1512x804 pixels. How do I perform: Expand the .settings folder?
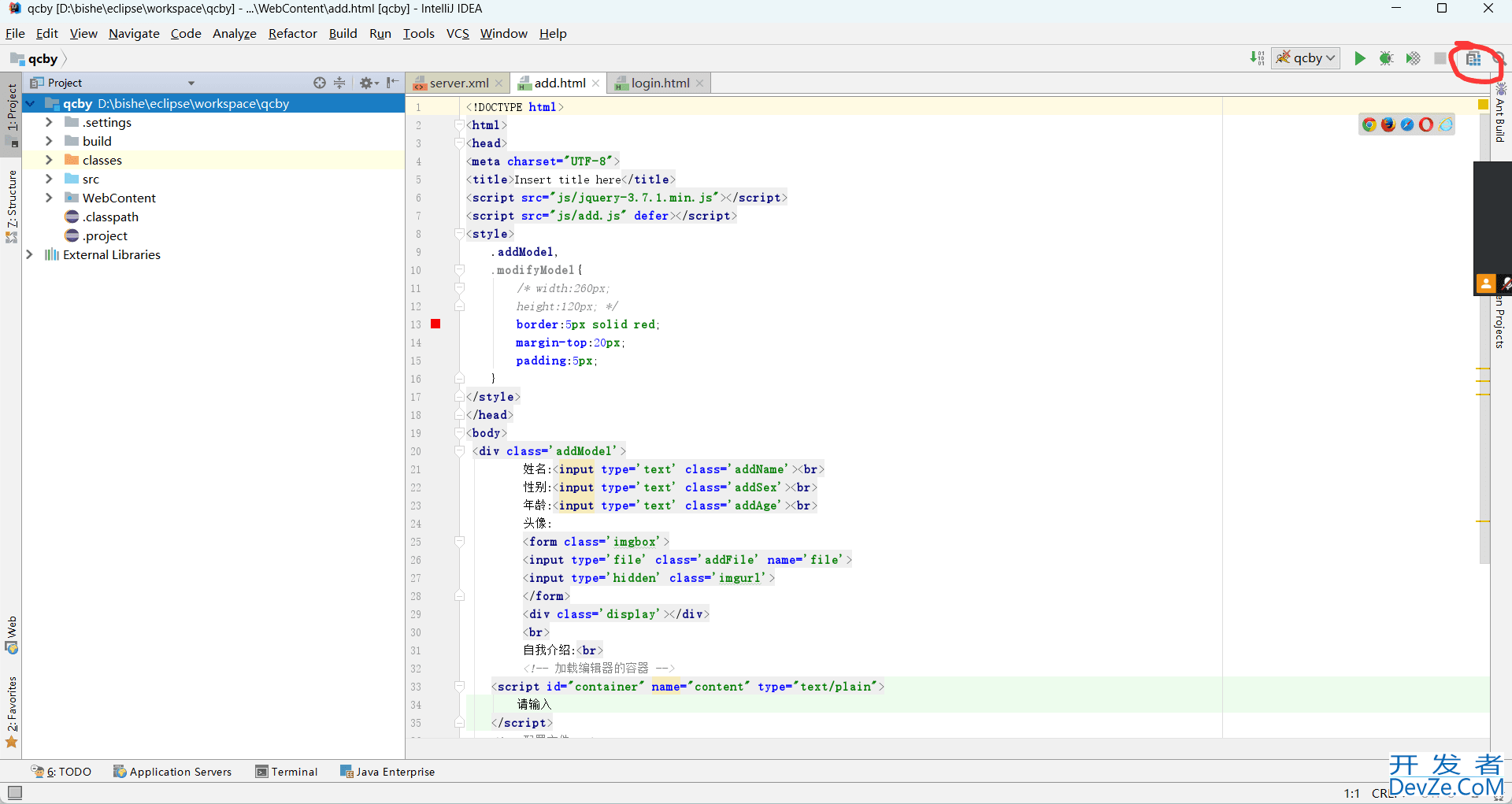click(49, 122)
